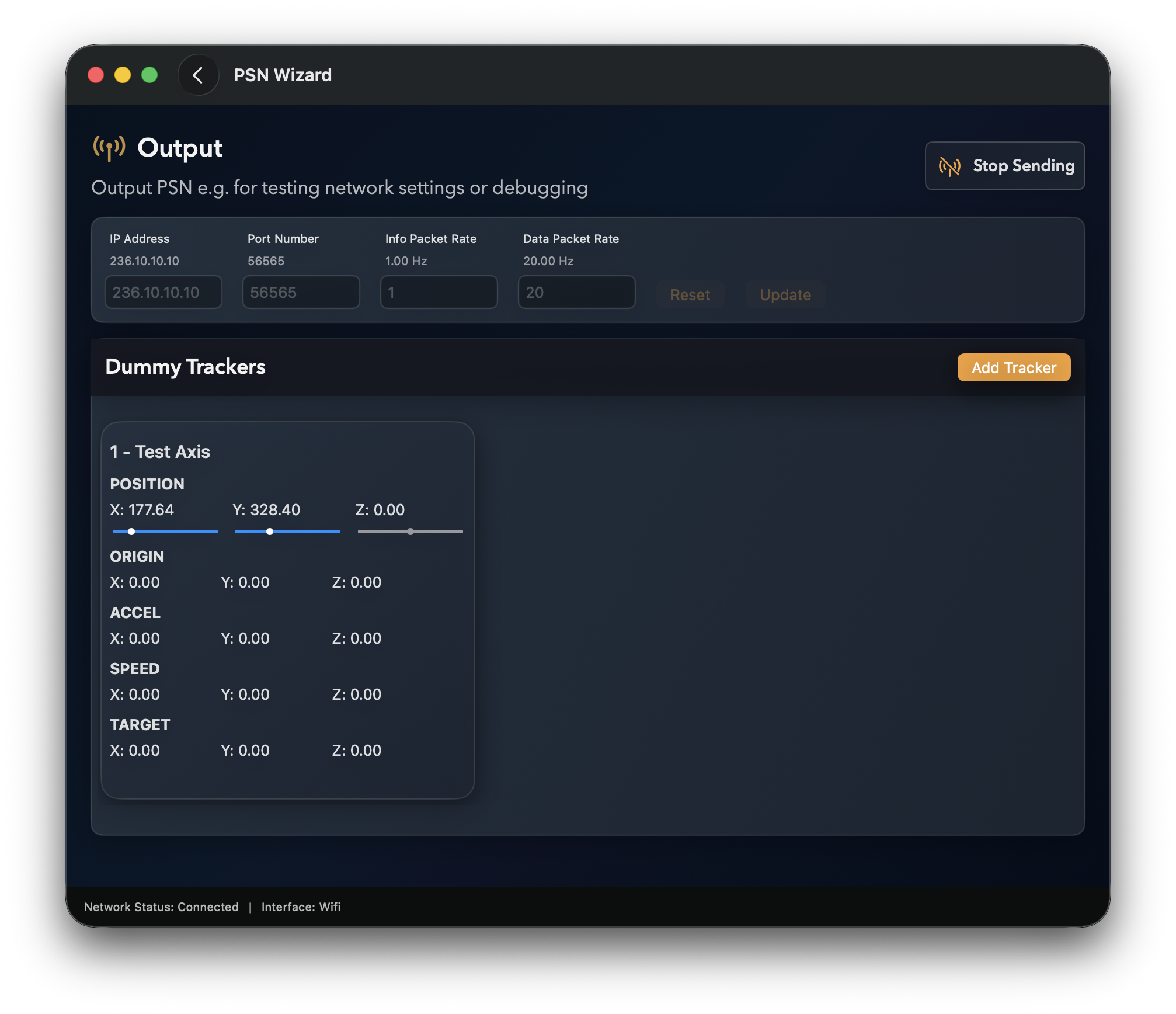Click the ACCEL section label

135,613
